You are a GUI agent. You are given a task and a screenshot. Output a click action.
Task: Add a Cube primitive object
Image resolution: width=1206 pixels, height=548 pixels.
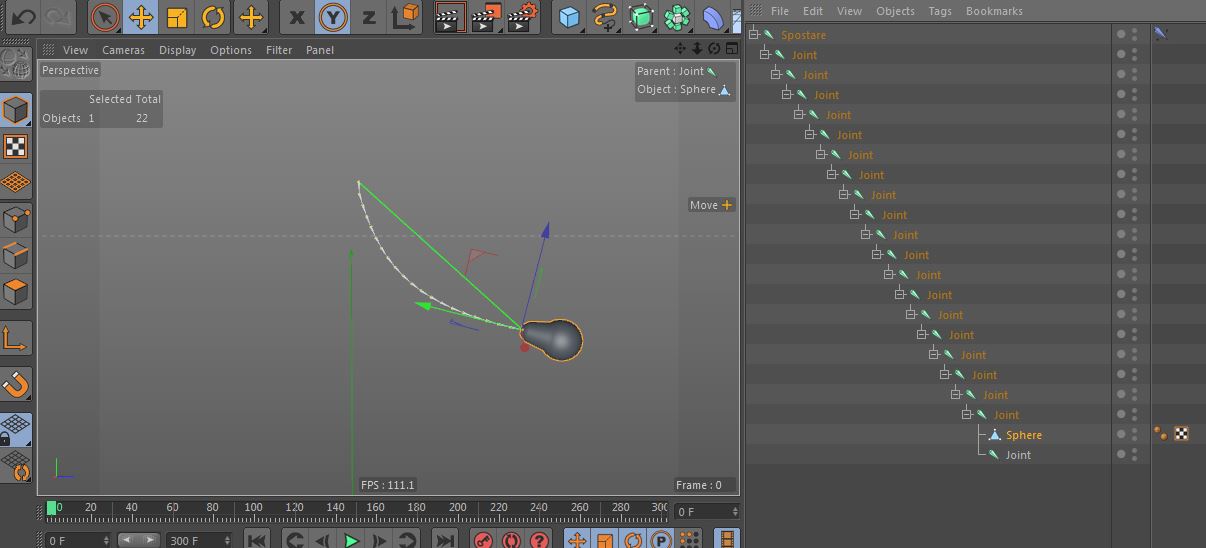click(569, 17)
